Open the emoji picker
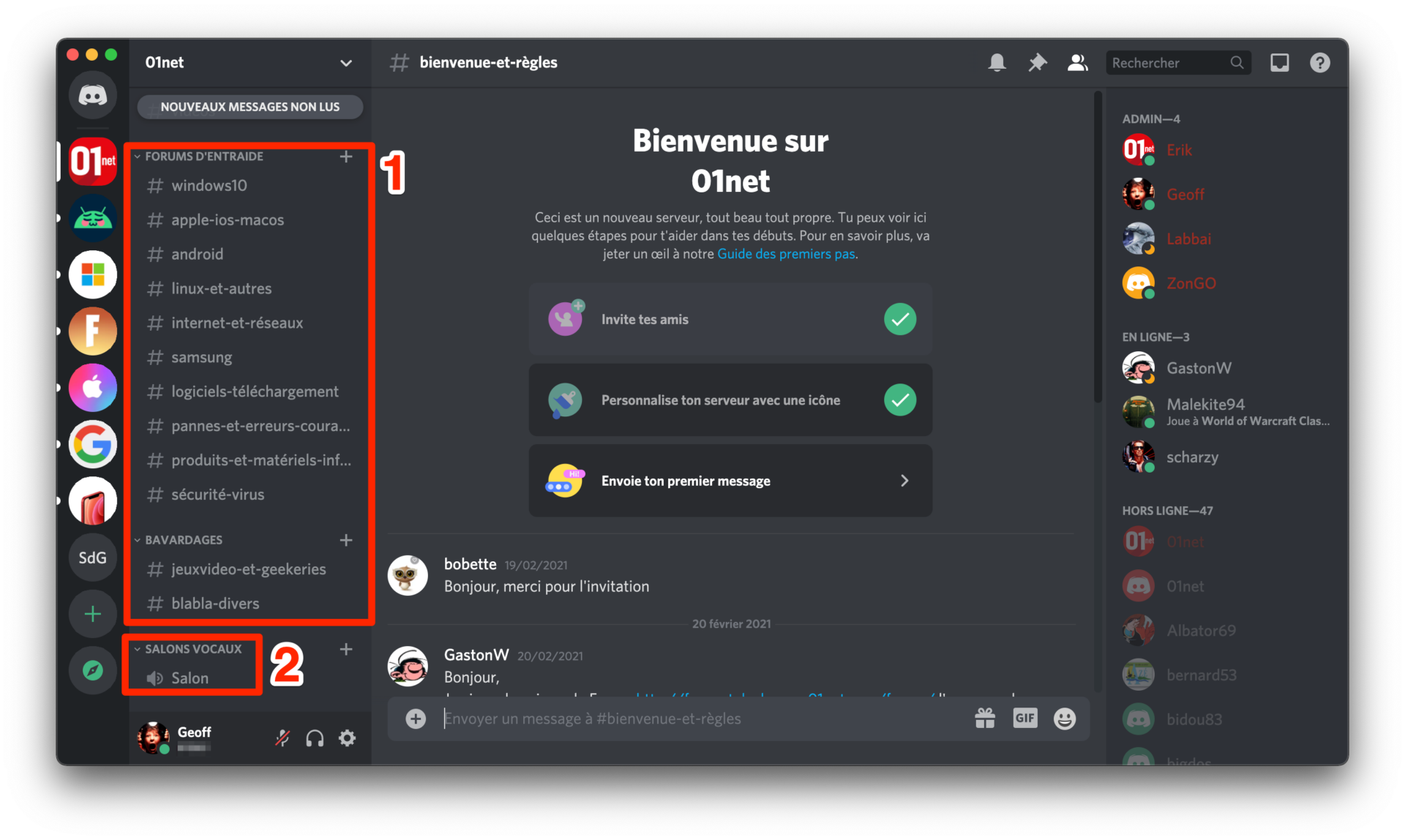This screenshot has height=840, width=1405. 1065,719
